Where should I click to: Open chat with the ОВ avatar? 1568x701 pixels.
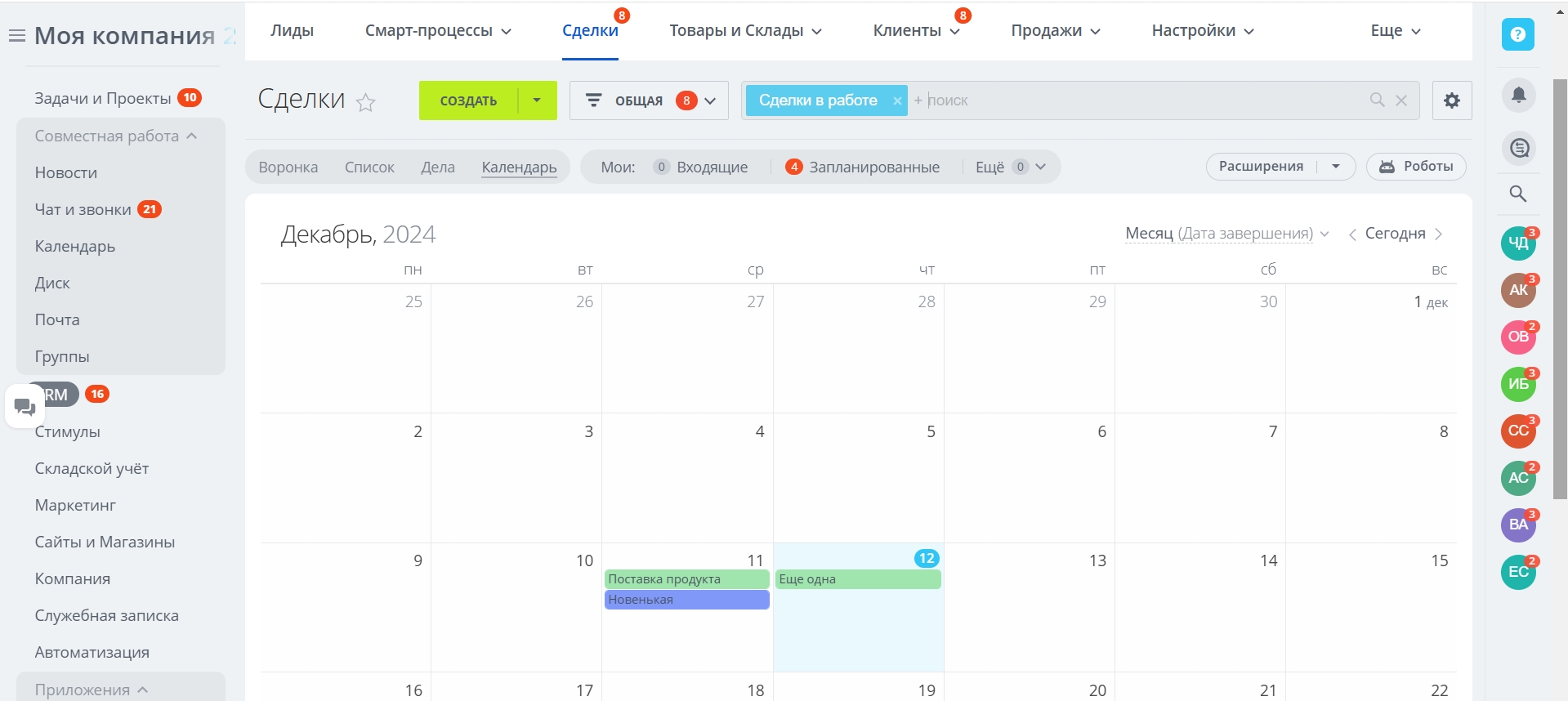pos(1518,337)
